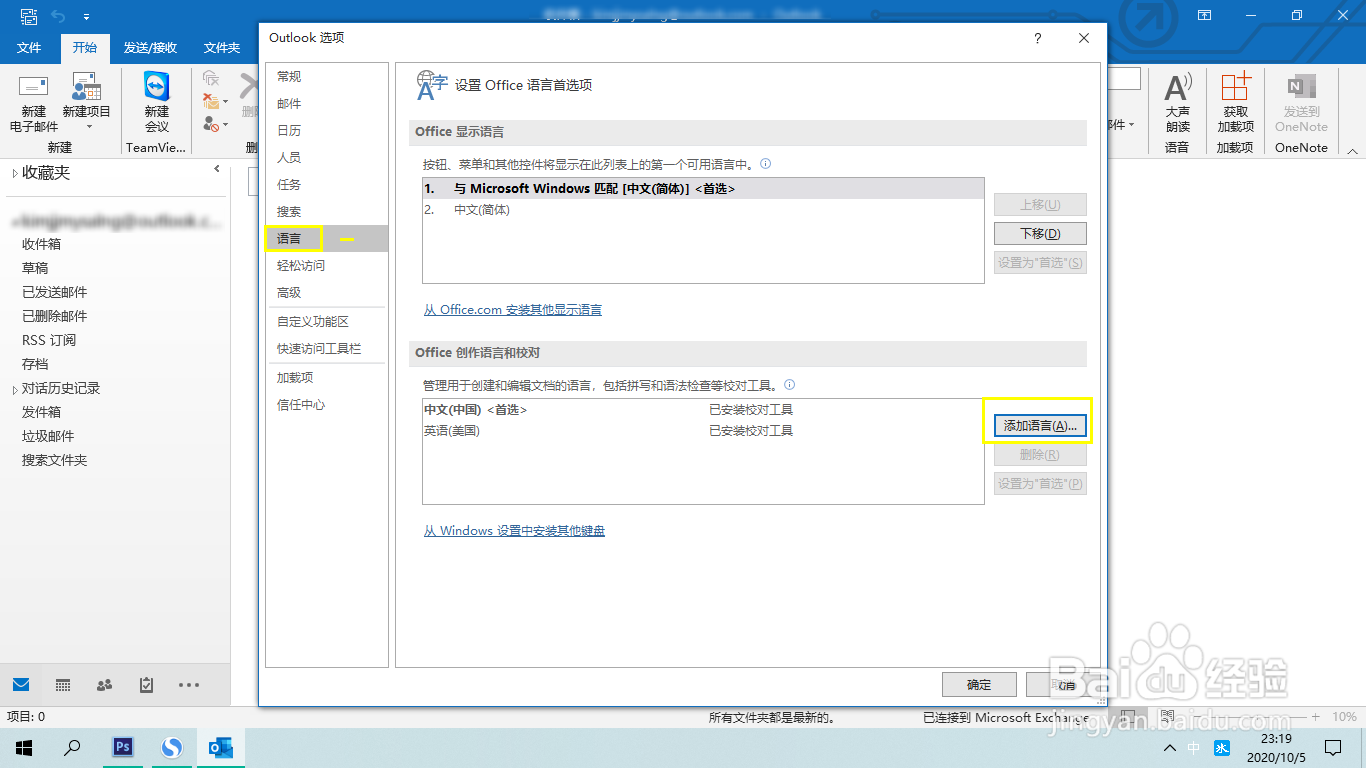Select 中文(中国) authoring language row

tap(703, 410)
